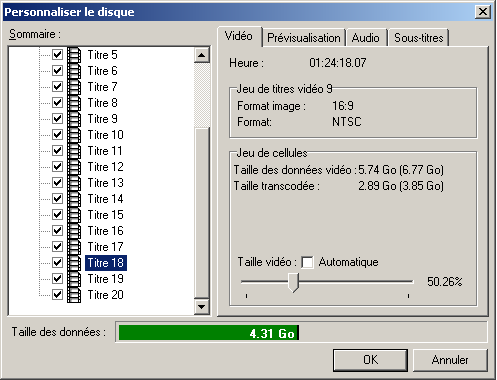The image size is (497, 380).
Task: Select Titre 15 in the list
Action: pyautogui.click(x=106, y=215)
